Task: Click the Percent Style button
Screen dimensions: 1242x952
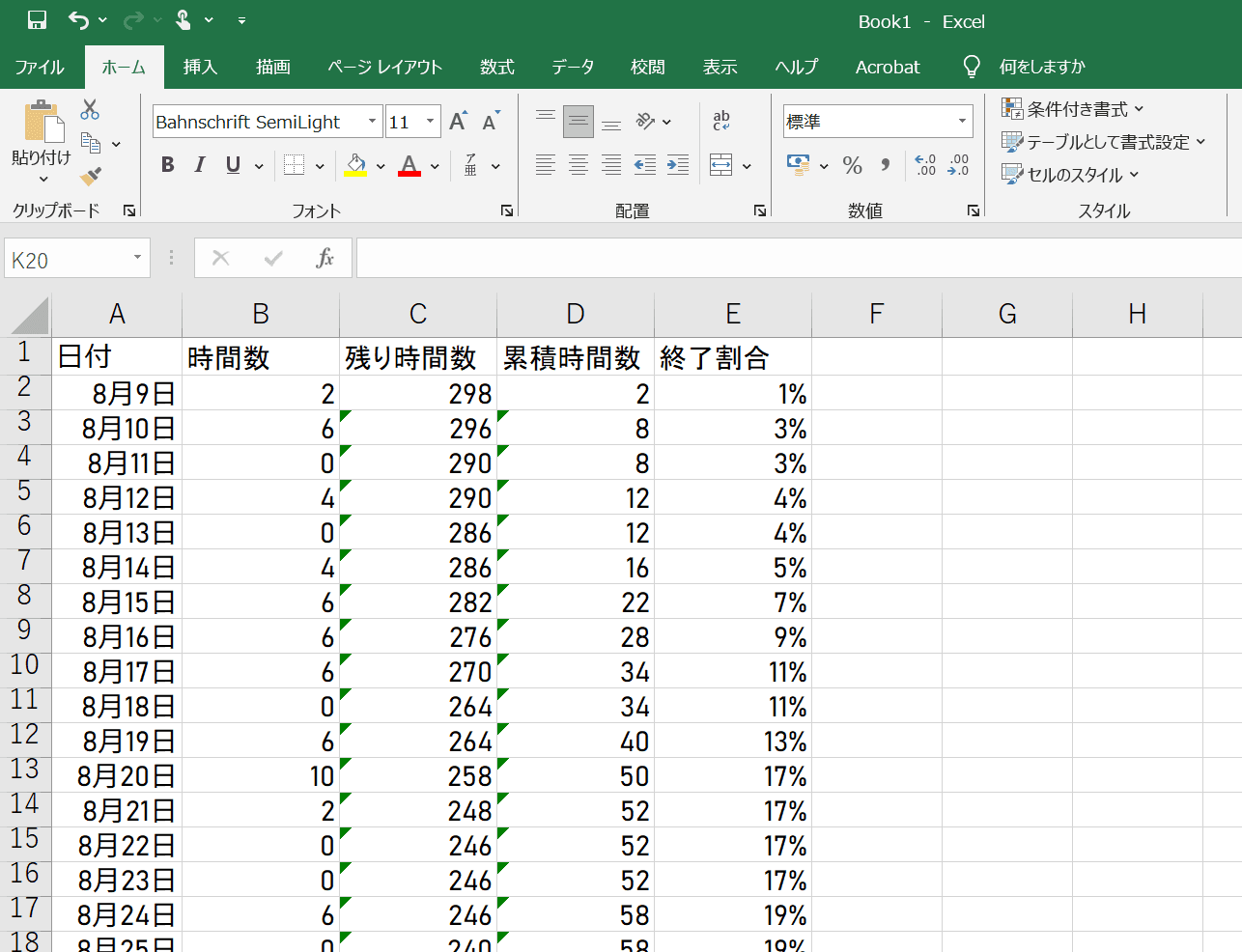Action: [x=852, y=165]
